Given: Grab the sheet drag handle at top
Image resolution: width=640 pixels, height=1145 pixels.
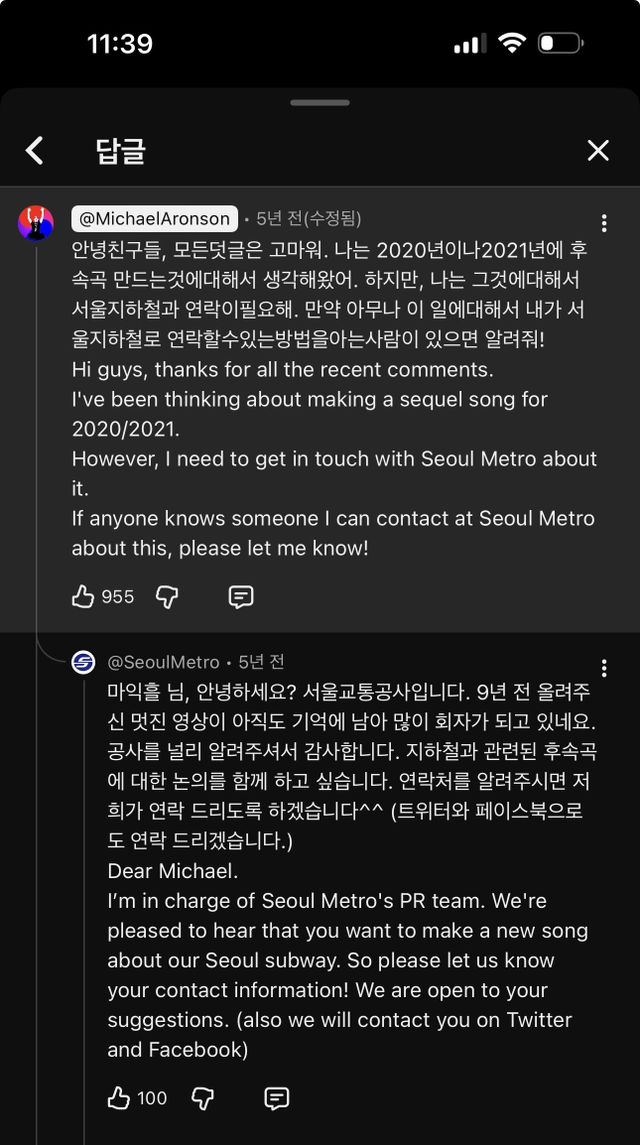Looking at the screenshot, I should click(x=320, y=102).
